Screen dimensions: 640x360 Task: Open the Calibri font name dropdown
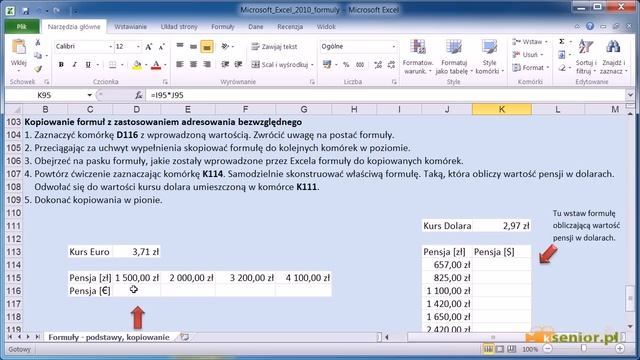click(110, 47)
